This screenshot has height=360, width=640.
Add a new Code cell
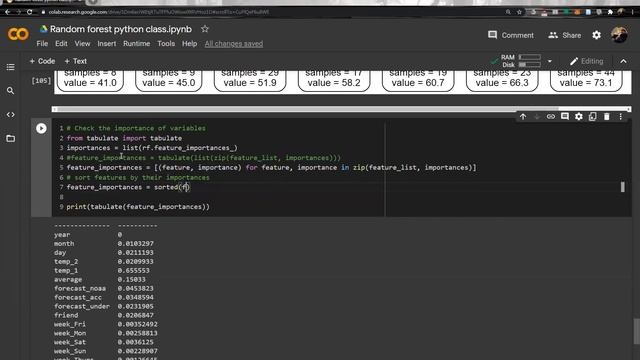click(x=42, y=61)
